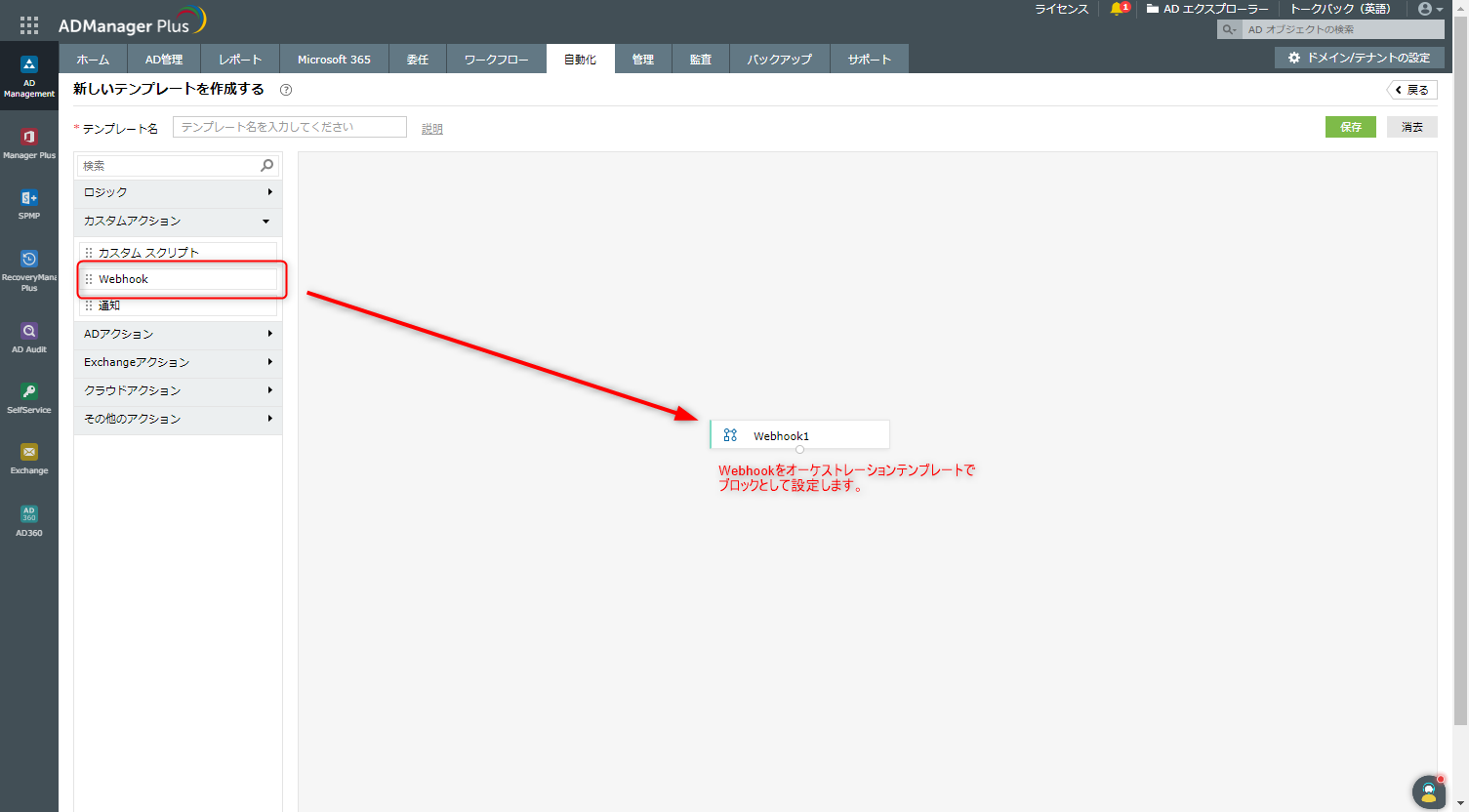The image size is (1469, 812).
Task: Click the Webhook1 block icon on canvas
Action: coord(730,435)
